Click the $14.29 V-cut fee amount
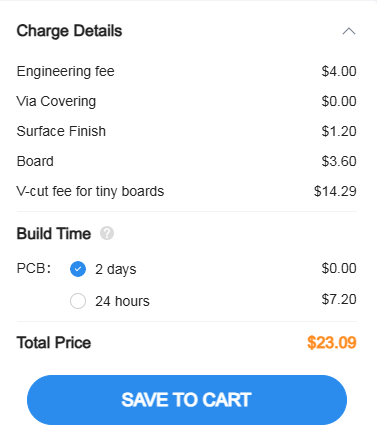 (x=335, y=191)
